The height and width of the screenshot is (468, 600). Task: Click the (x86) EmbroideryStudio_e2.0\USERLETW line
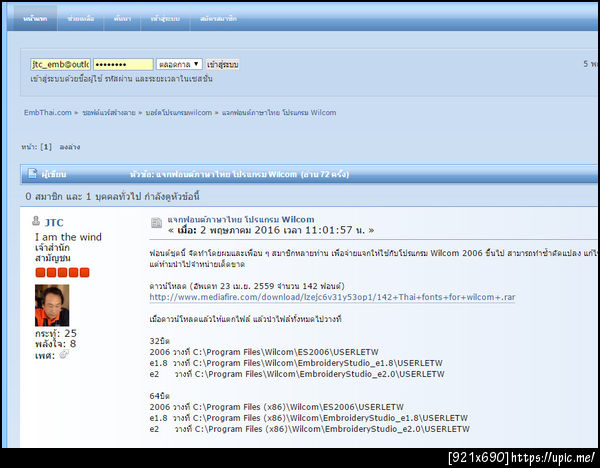point(309,429)
